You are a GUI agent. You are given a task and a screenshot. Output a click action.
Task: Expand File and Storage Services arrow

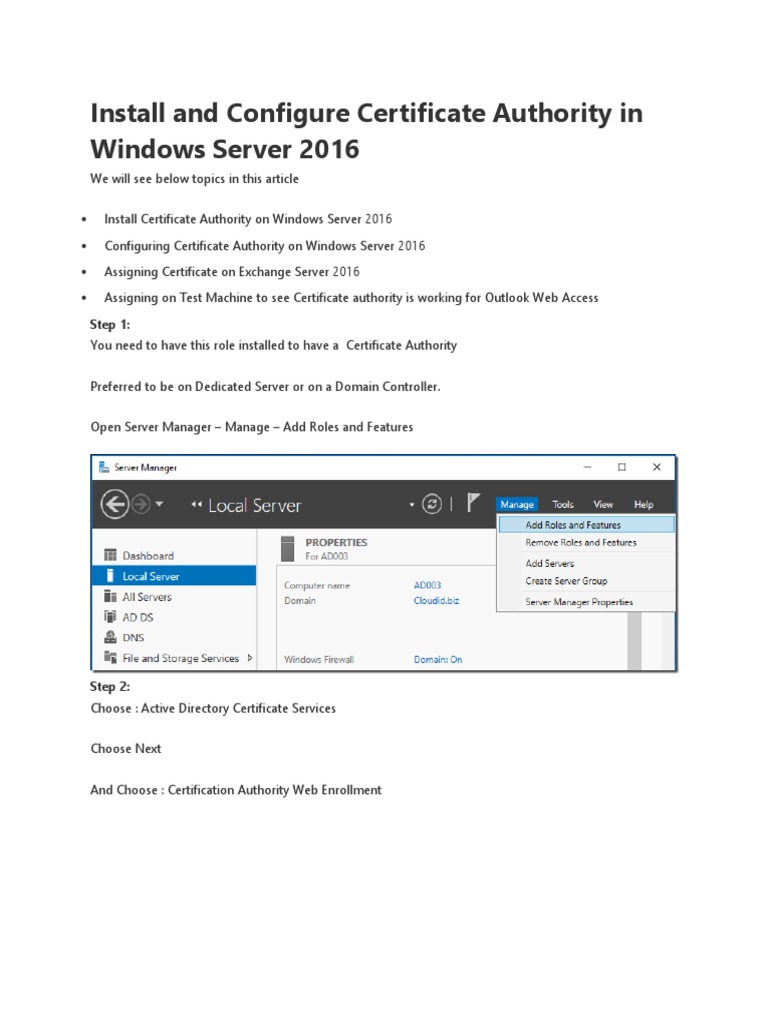point(249,658)
